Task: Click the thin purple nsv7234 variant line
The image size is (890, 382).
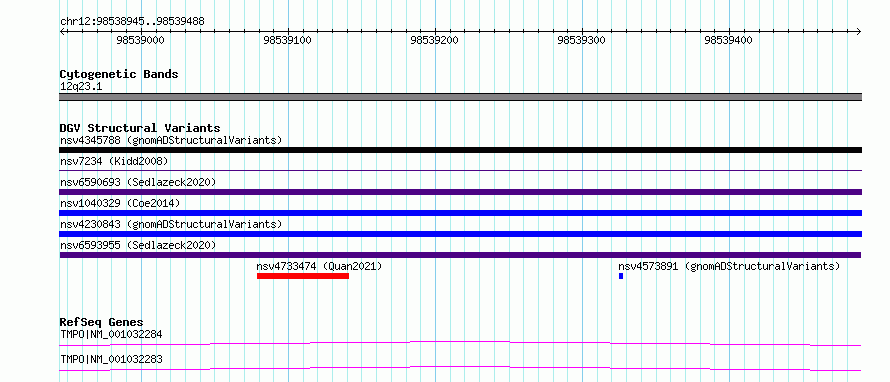Action: coord(461,170)
